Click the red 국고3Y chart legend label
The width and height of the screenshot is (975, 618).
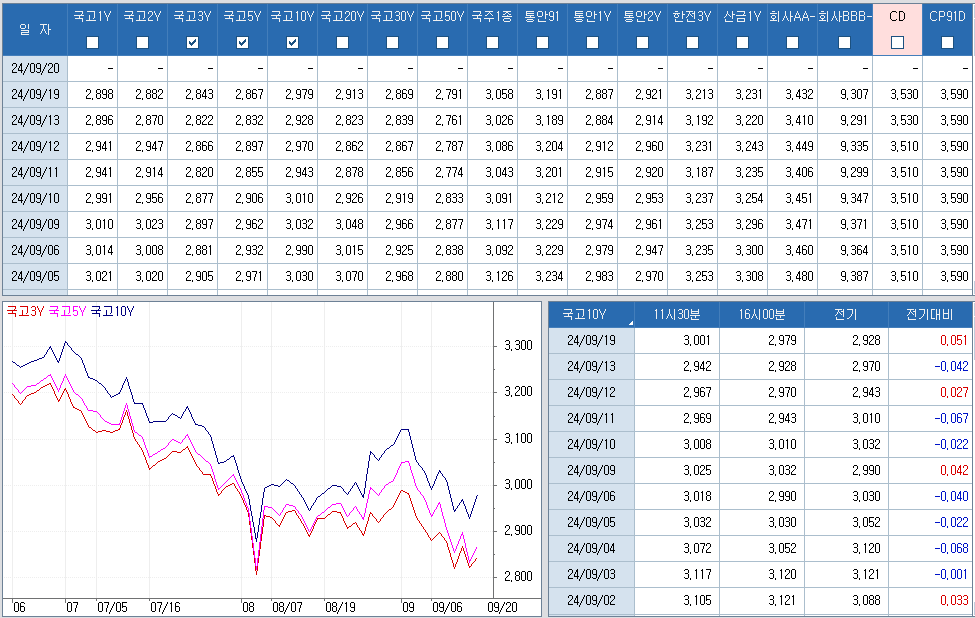(x=25, y=311)
